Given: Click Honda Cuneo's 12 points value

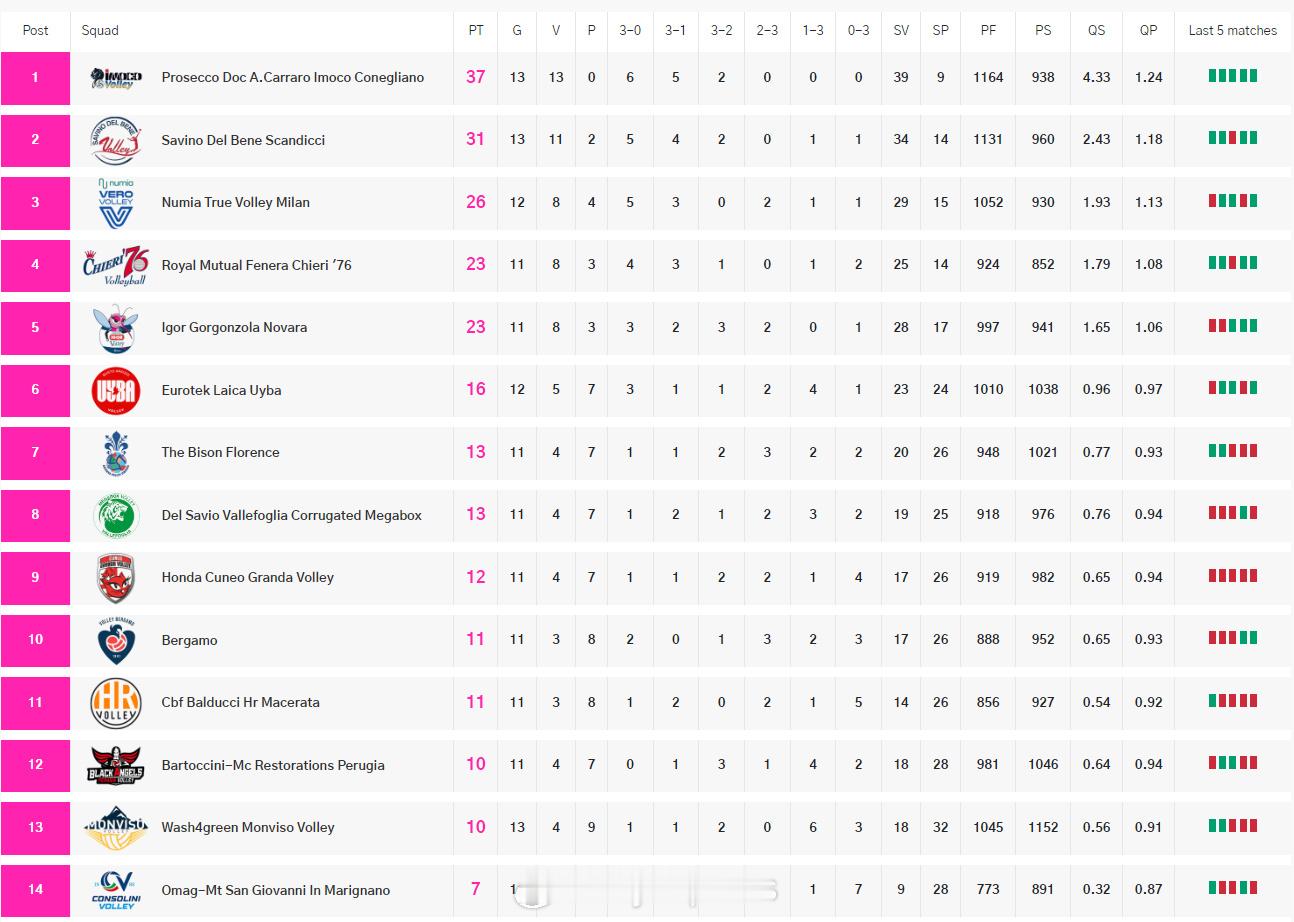Looking at the screenshot, I should click(476, 577).
